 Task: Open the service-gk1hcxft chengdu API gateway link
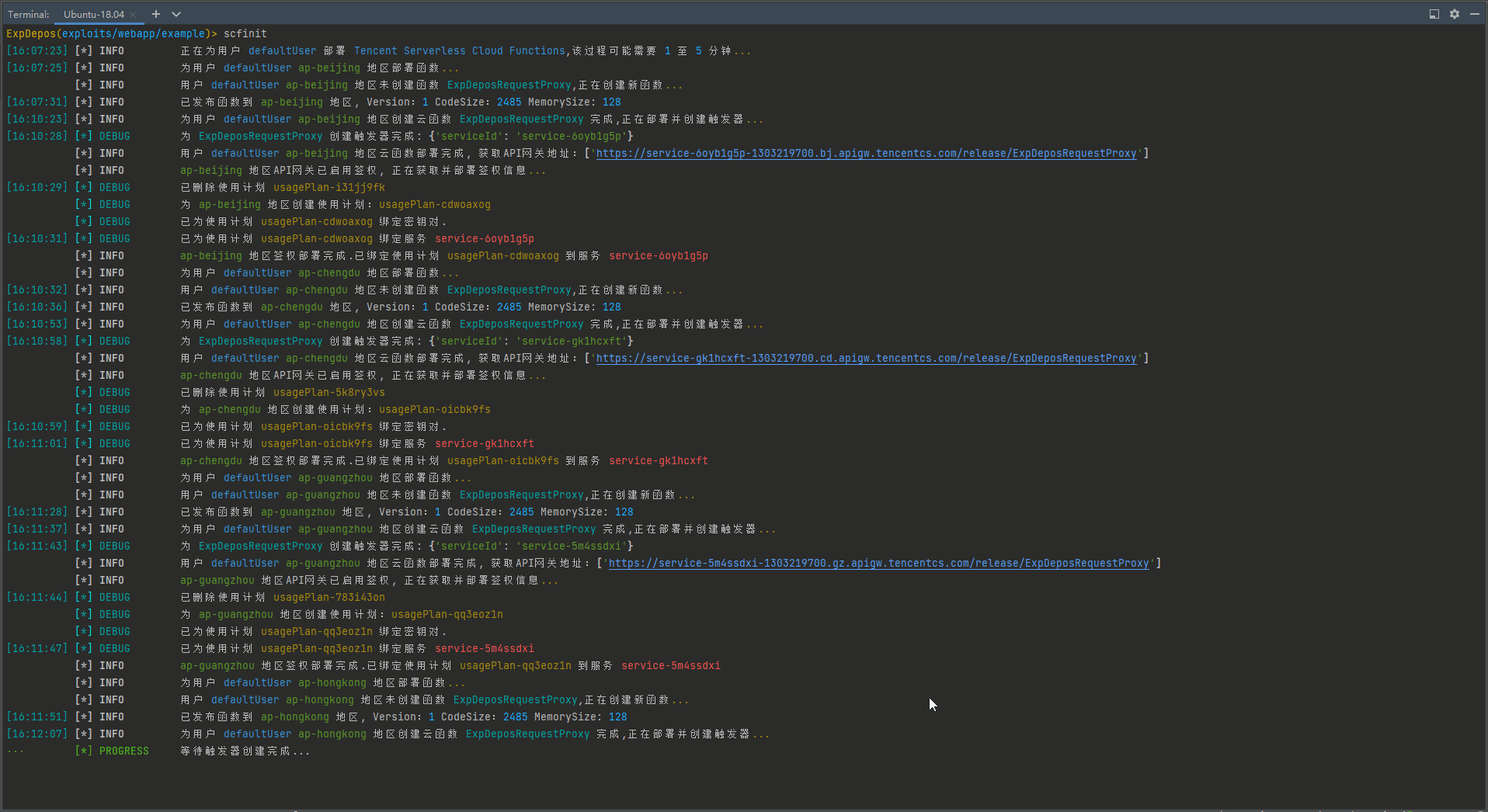pos(866,359)
